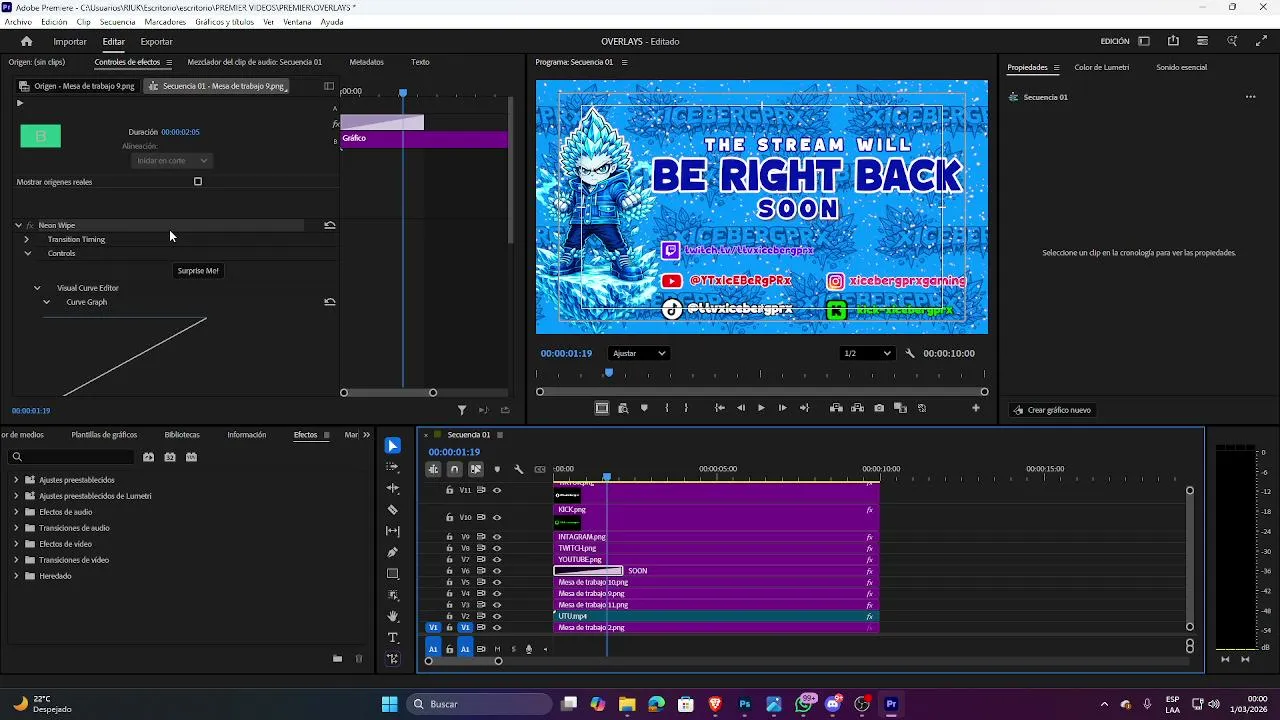Switch to Metadatos tab

tap(367, 62)
